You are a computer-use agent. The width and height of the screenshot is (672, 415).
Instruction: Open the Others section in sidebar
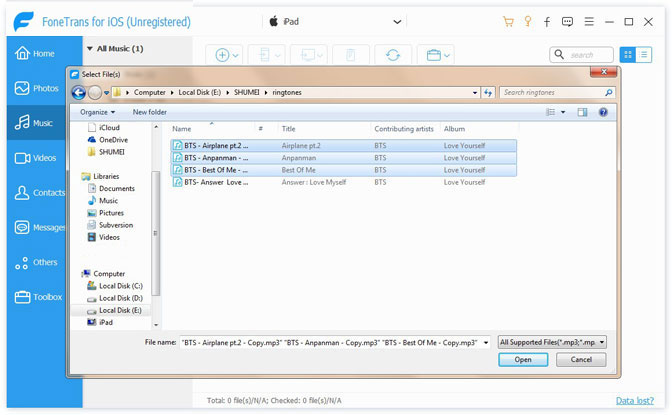pos(36,262)
